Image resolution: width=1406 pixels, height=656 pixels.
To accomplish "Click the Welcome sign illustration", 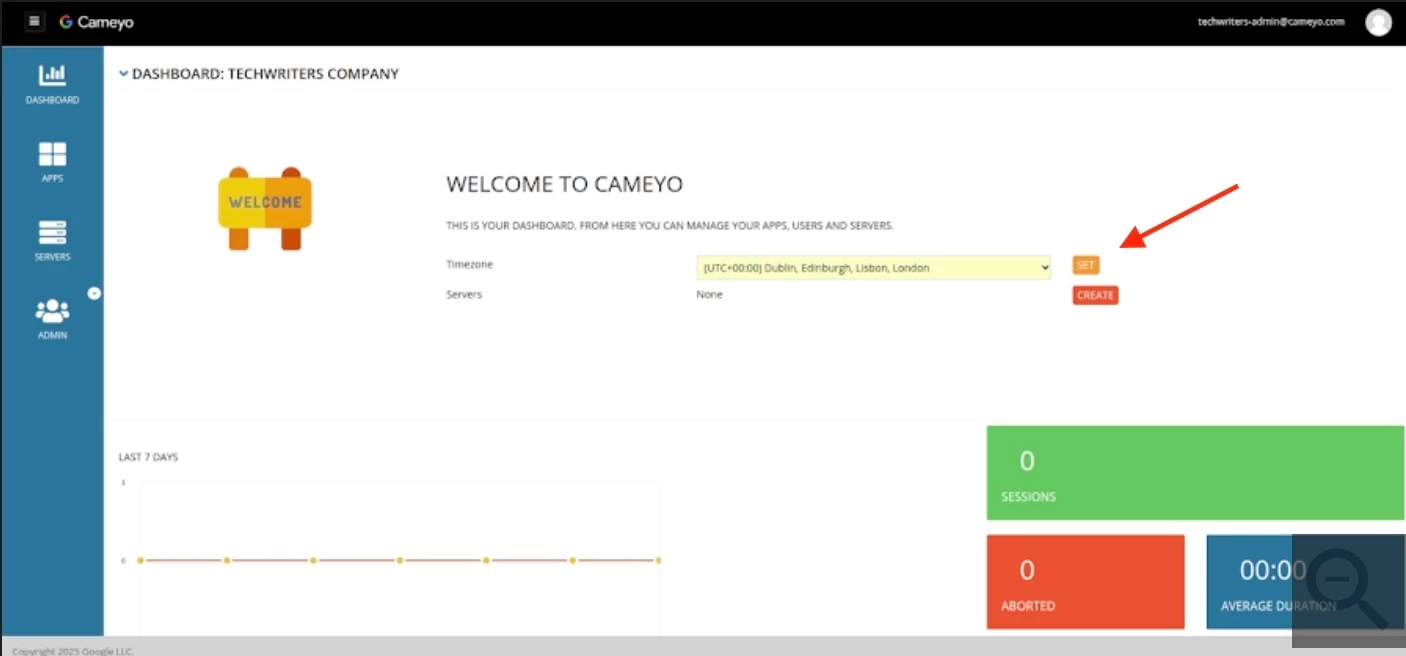I will (265, 208).
